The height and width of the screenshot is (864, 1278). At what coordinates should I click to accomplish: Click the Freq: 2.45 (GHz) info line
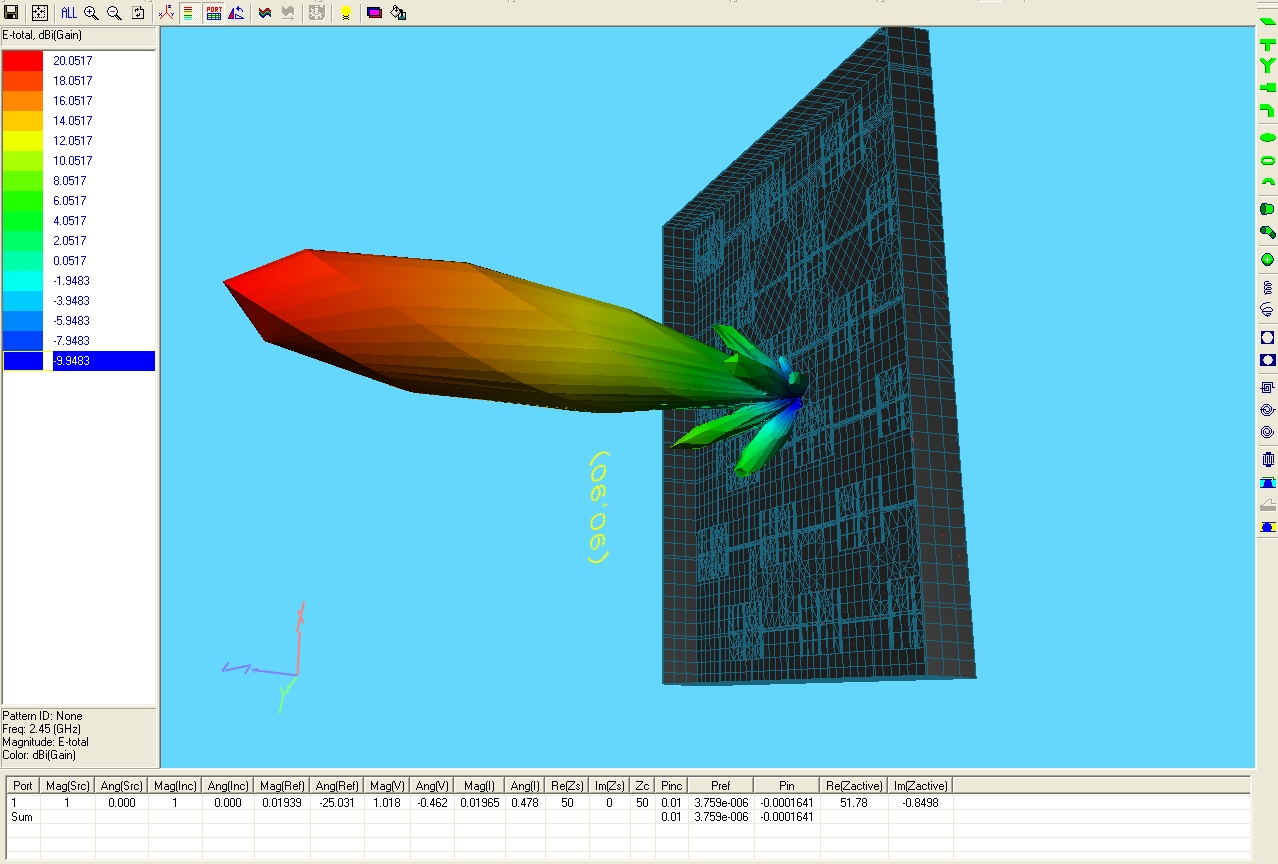[x=41, y=729]
